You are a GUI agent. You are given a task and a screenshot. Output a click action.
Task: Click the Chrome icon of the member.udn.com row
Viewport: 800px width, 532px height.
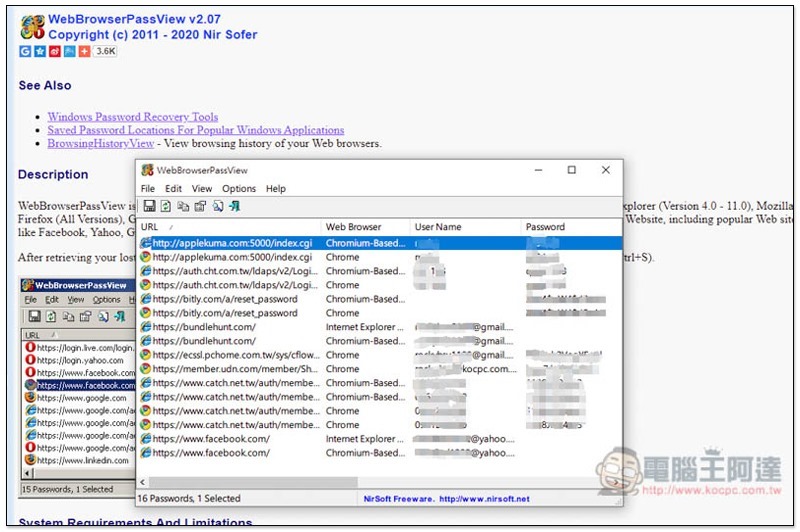[x=146, y=369]
